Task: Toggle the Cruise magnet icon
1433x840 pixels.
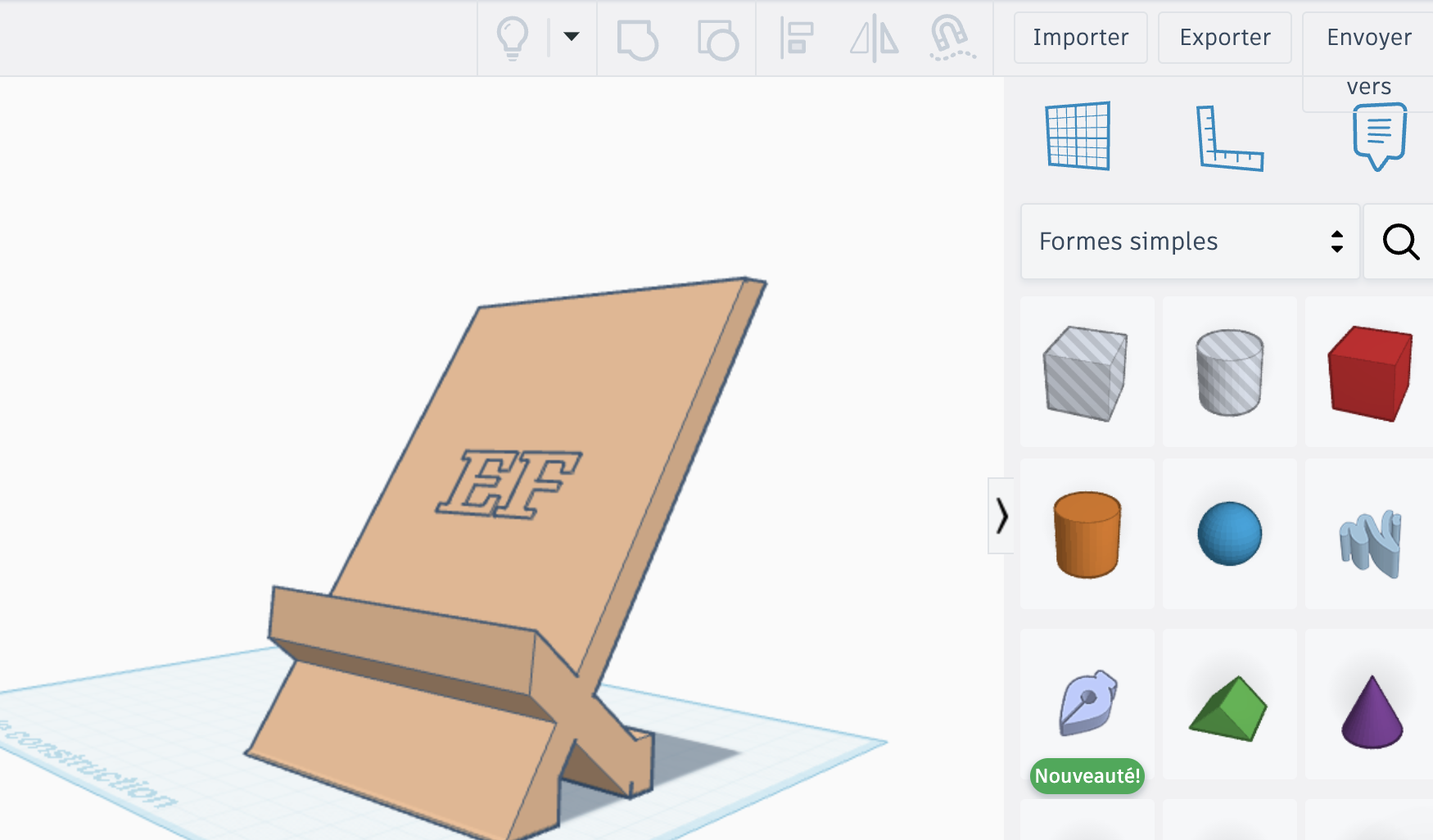Action: click(952, 38)
